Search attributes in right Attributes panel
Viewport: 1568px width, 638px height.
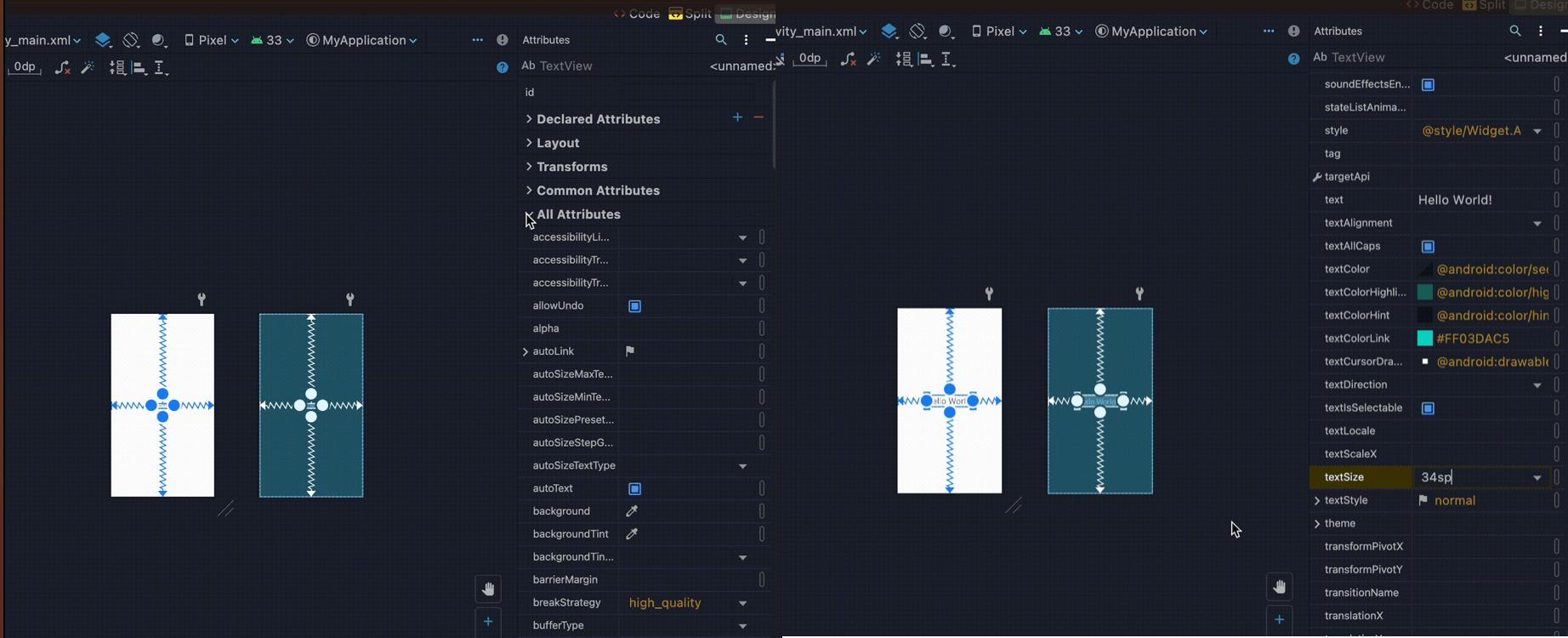tap(1515, 31)
